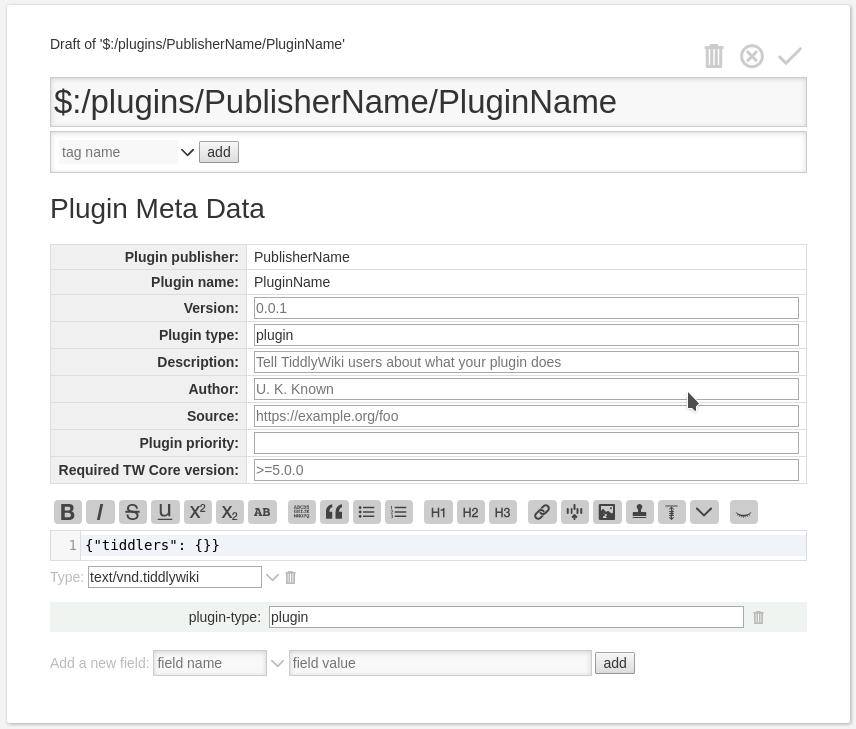The height and width of the screenshot is (729, 856).
Task: Insert a picture from the toolbar
Action: tap(607, 512)
